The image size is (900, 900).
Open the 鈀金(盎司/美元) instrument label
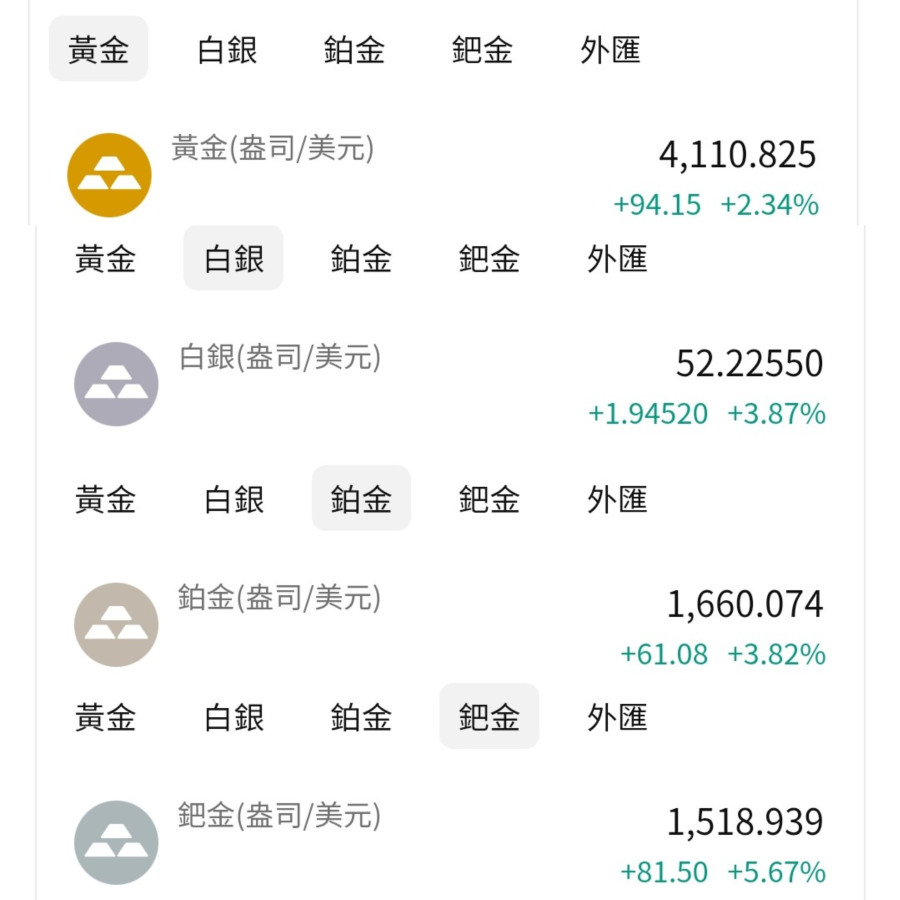click(280, 815)
